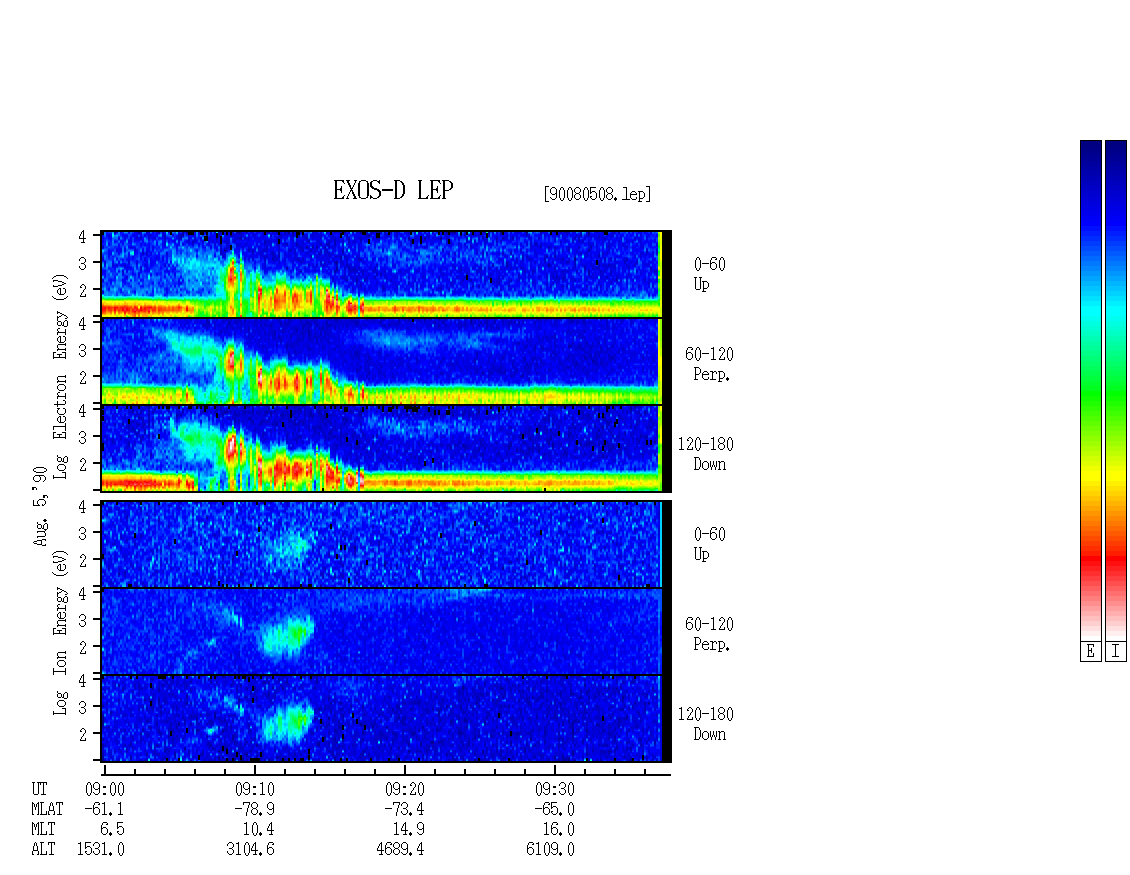Click the ALT row label
This screenshot has height=875, width=1130.
tap(43, 850)
